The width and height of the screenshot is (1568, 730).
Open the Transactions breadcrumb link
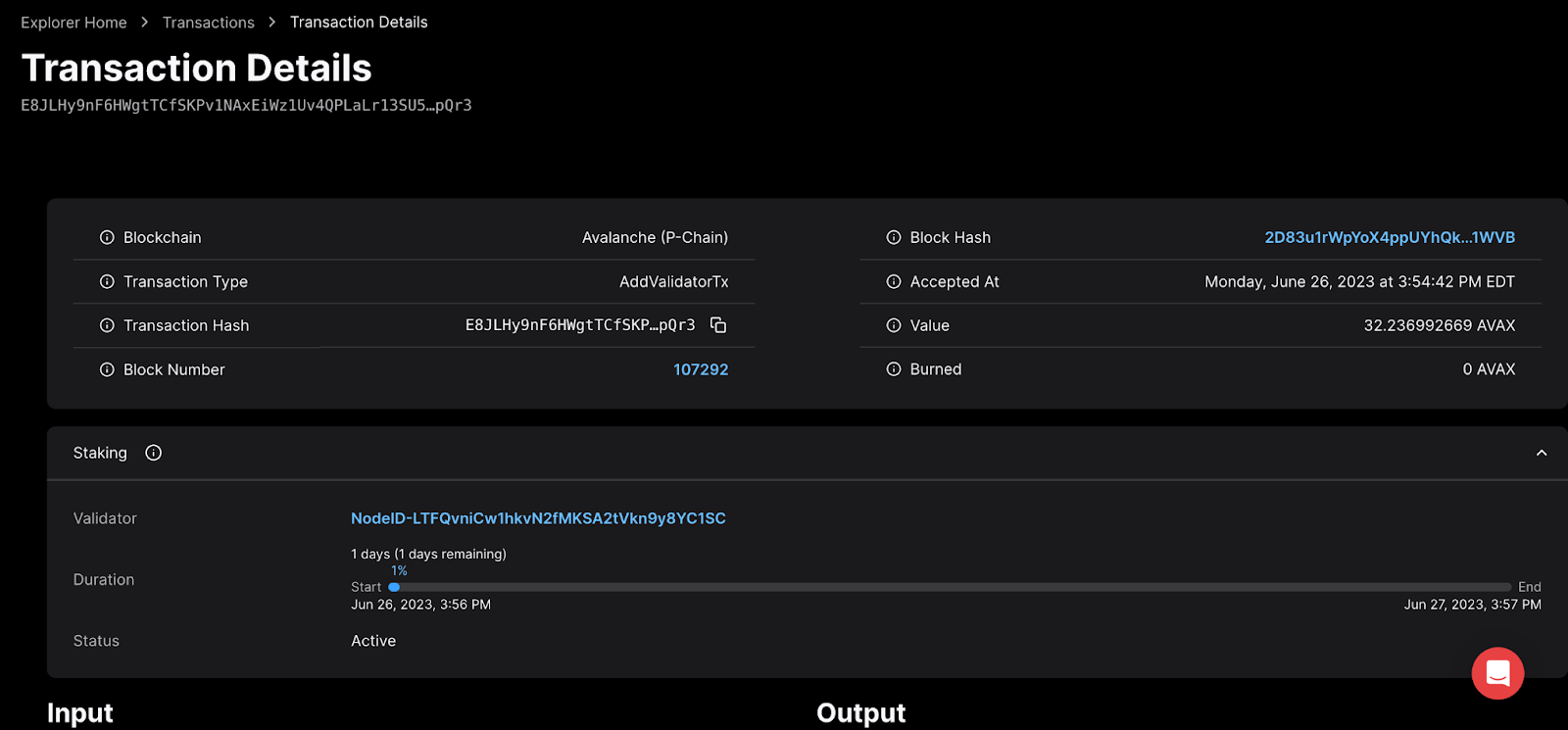(209, 23)
